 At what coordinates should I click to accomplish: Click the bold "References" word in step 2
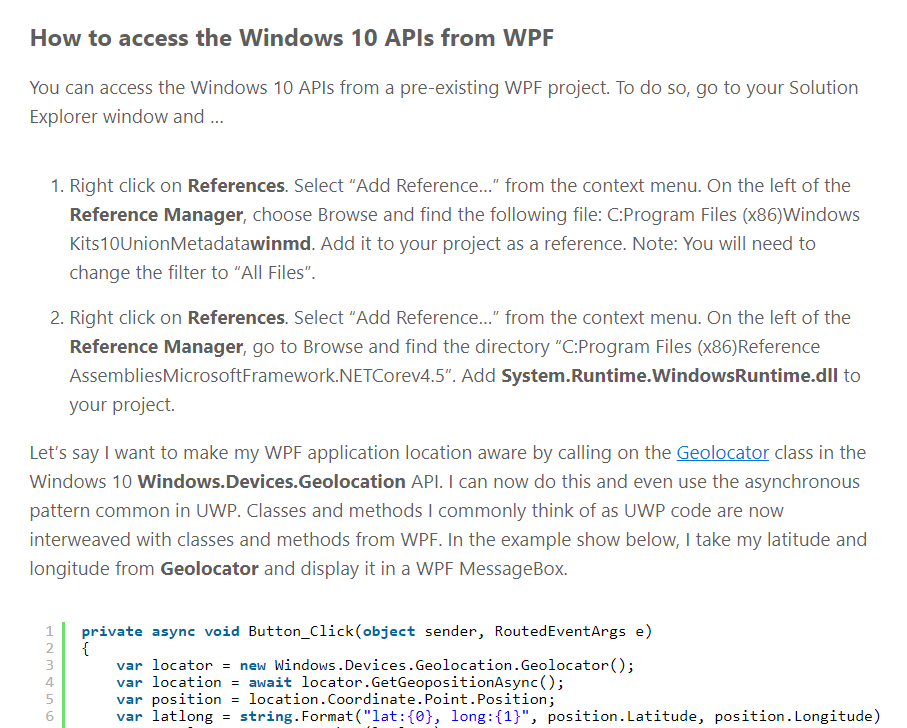click(x=236, y=318)
